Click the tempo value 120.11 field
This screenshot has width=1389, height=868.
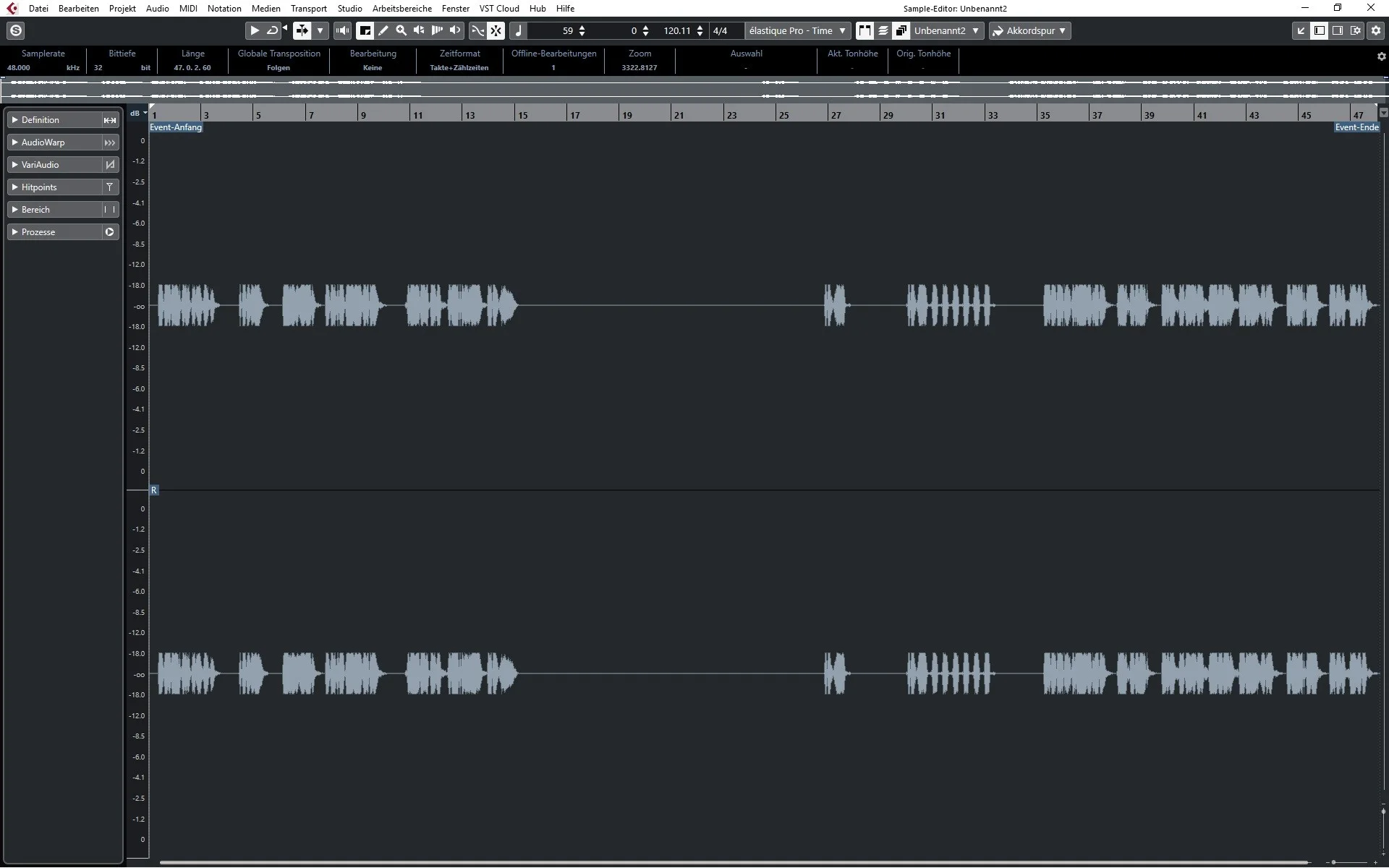(677, 30)
